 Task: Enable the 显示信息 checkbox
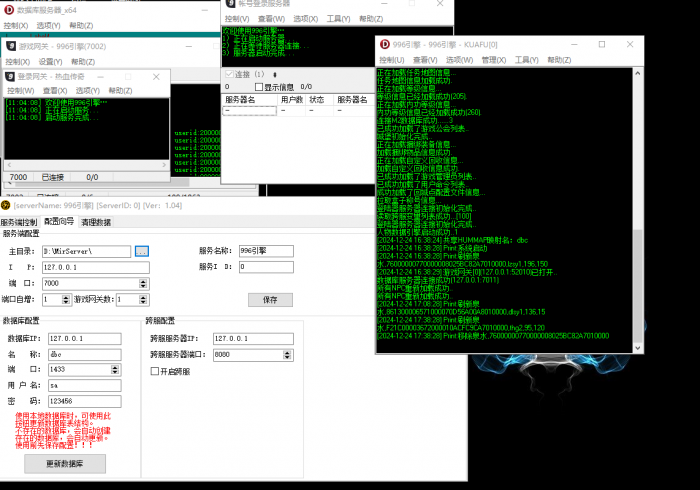click(258, 87)
